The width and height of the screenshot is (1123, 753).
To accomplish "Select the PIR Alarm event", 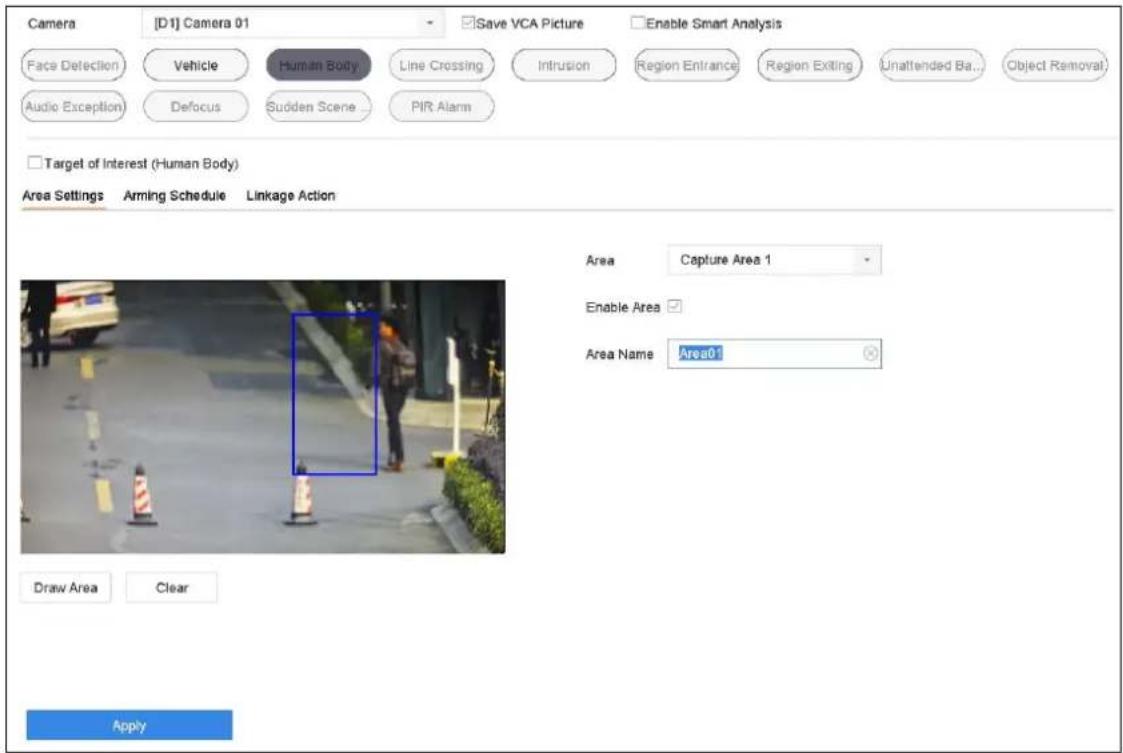I will pyautogui.click(x=441, y=107).
